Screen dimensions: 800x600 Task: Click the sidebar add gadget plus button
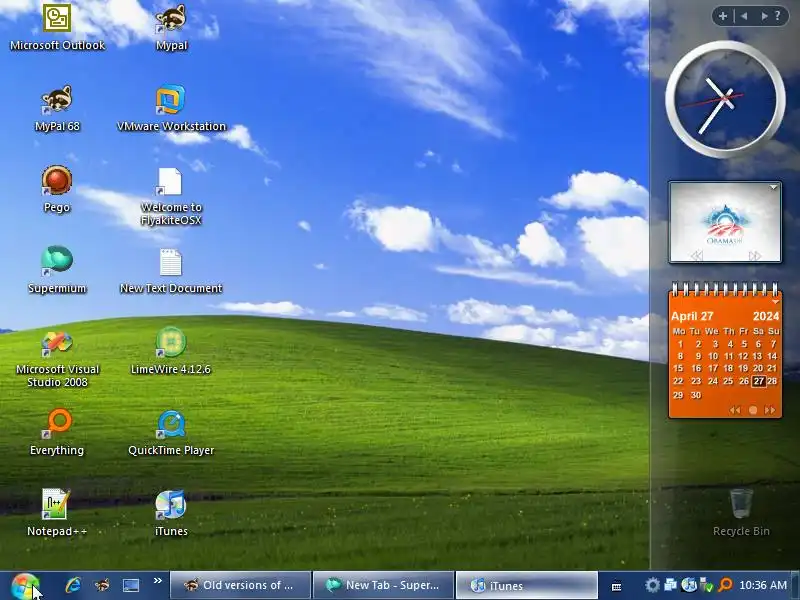[723, 16]
